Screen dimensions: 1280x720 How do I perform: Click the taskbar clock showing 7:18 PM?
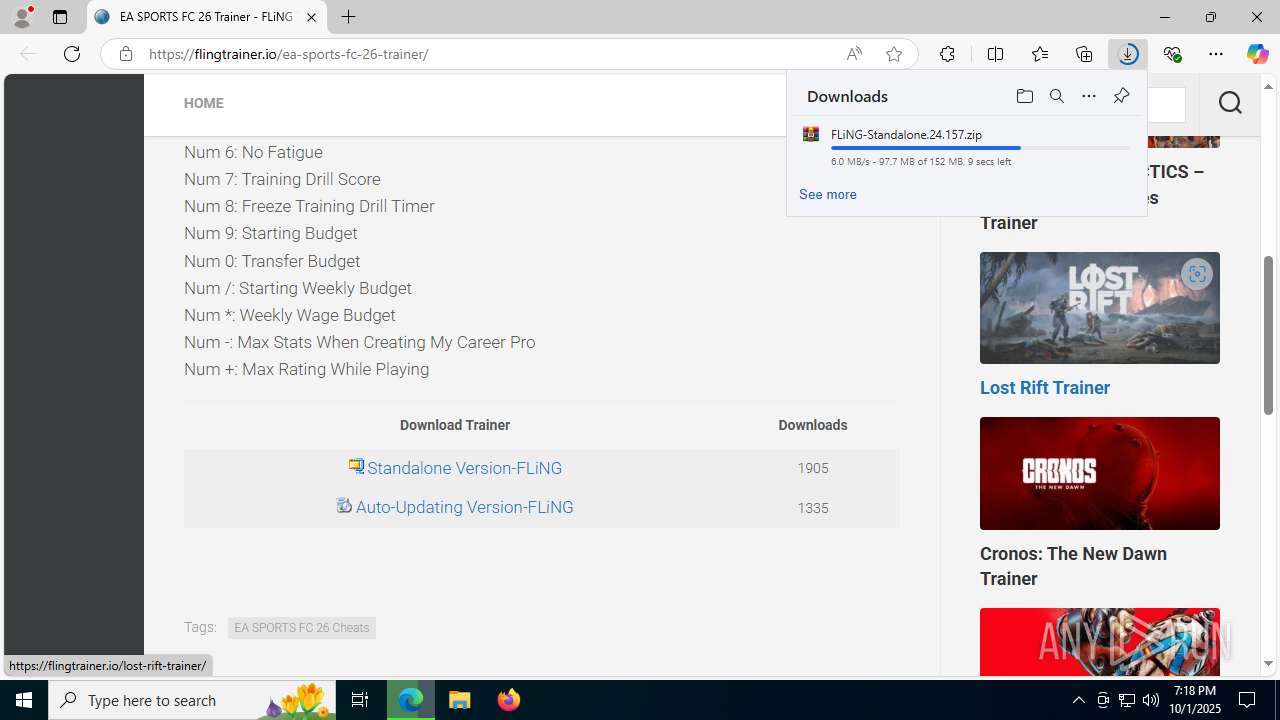tap(1195, 700)
